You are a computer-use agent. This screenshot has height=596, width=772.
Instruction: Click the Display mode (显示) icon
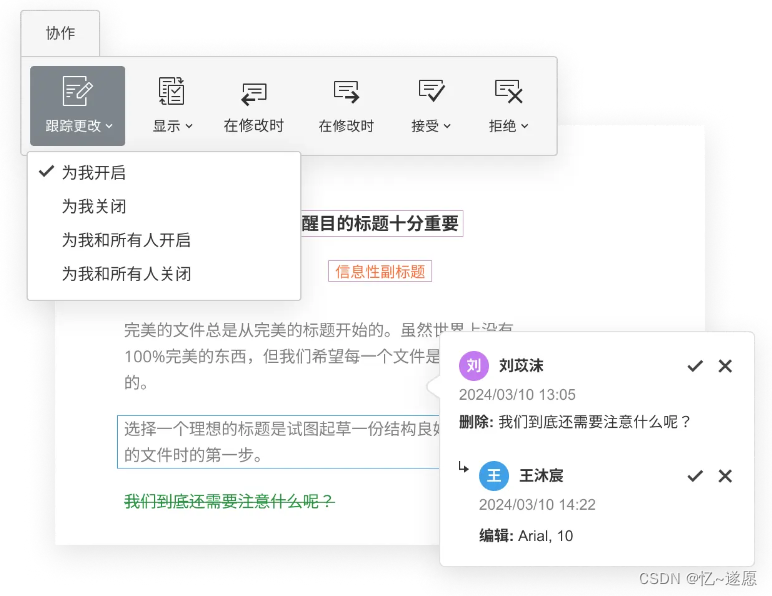[x=171, y=91]
